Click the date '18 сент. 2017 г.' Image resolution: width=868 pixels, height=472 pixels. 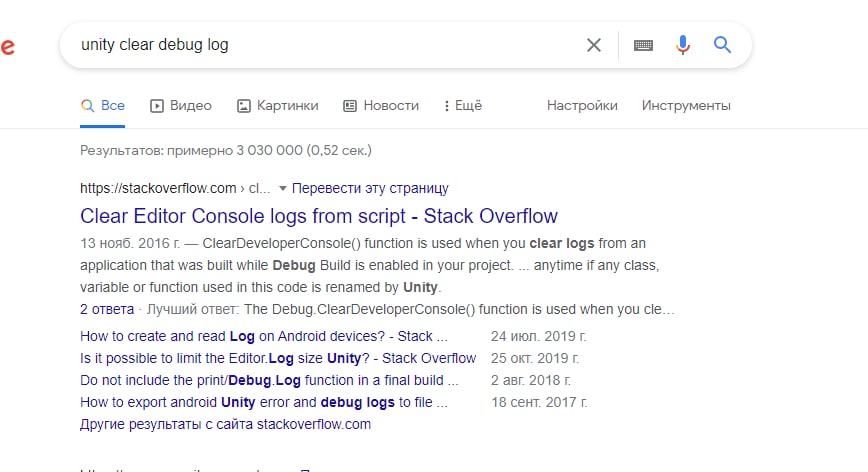point(539,402)
